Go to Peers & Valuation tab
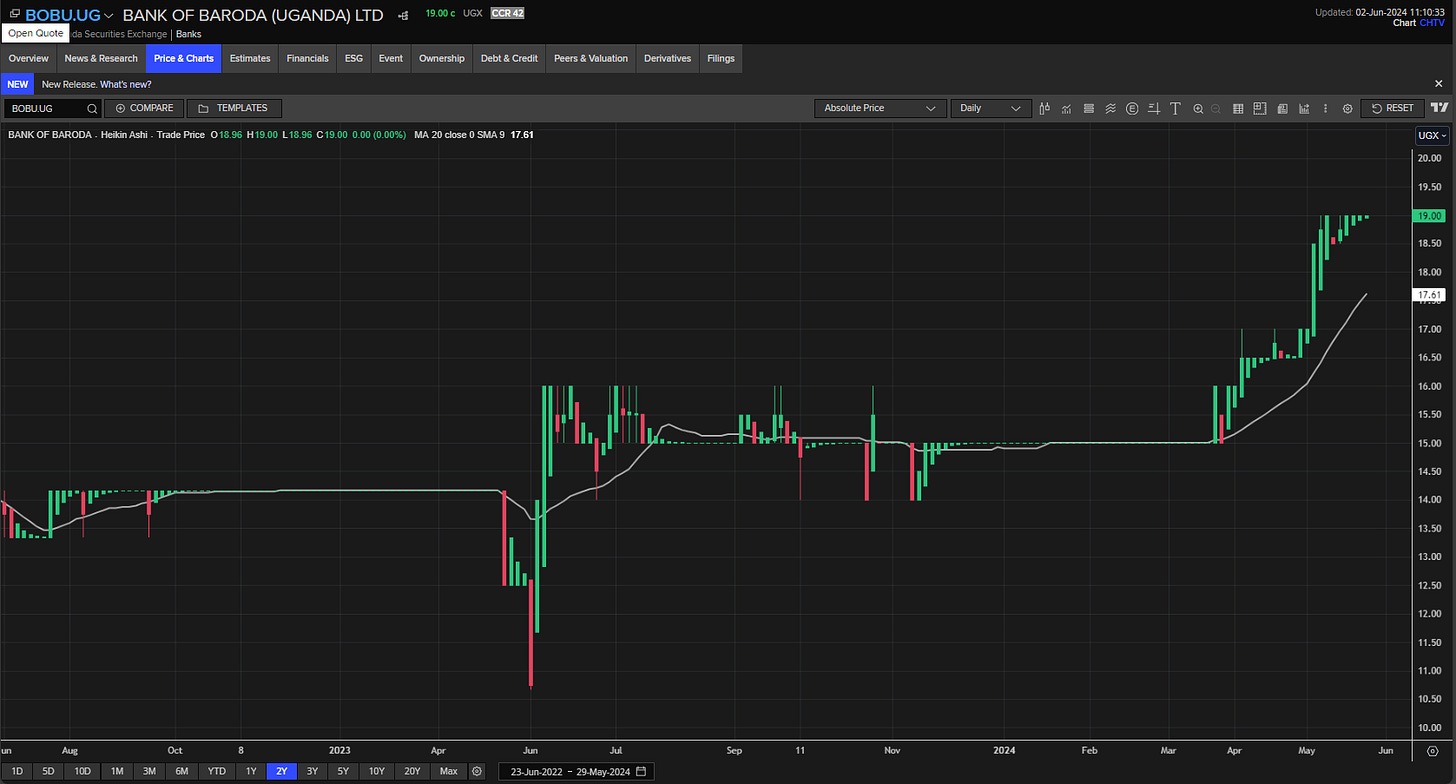This screenshot has width=1456, height=784. pos(591,58)
